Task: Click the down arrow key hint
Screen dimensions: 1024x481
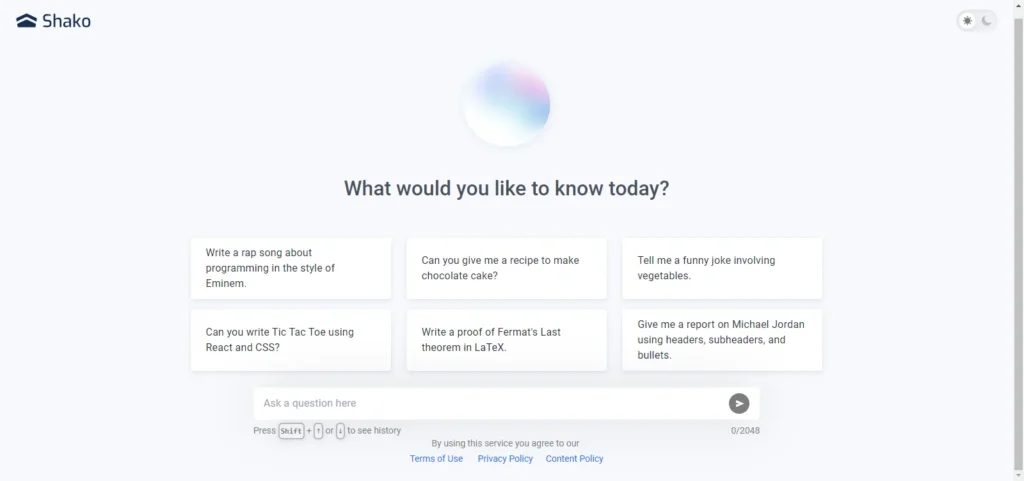Action: (340, 431)
